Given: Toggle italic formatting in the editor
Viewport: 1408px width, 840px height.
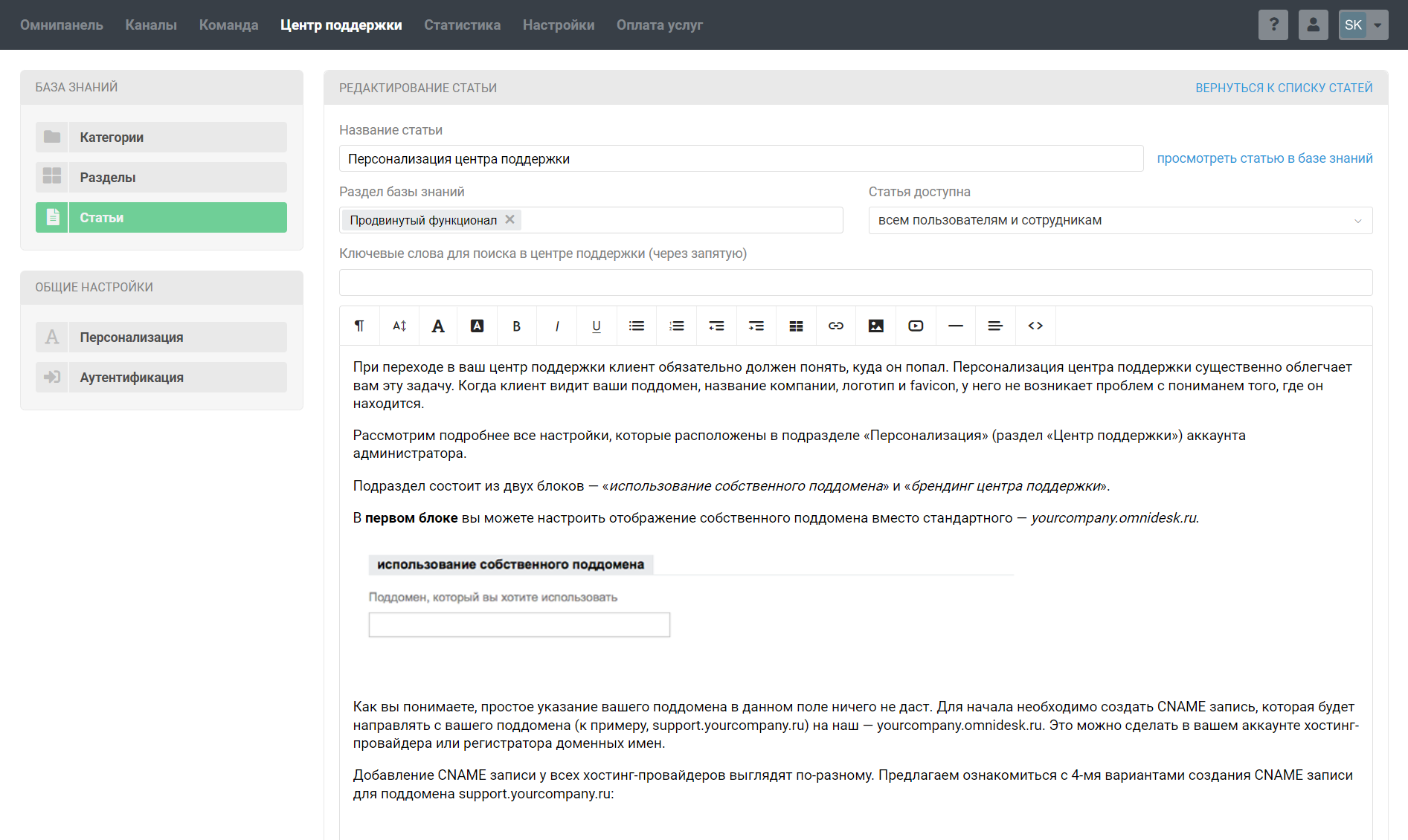Looking at the screenshot, I should (556, 326).
